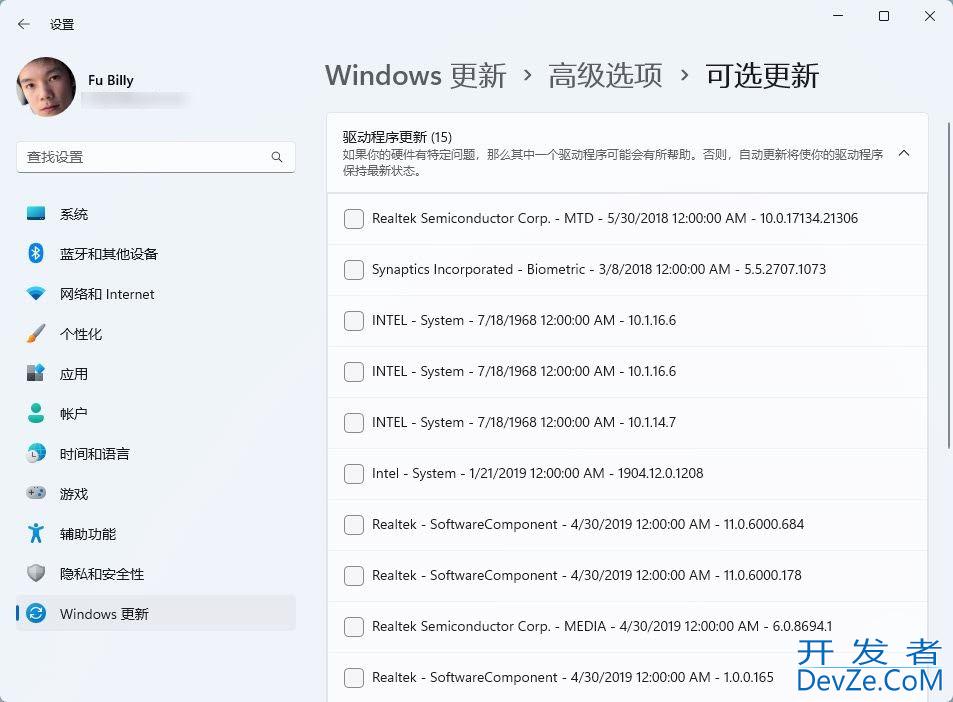Screen dimensions: 953x702
Task: Check Realtek SoftwareComponent 1.0.0.165 box
Action: click(354, 678)
